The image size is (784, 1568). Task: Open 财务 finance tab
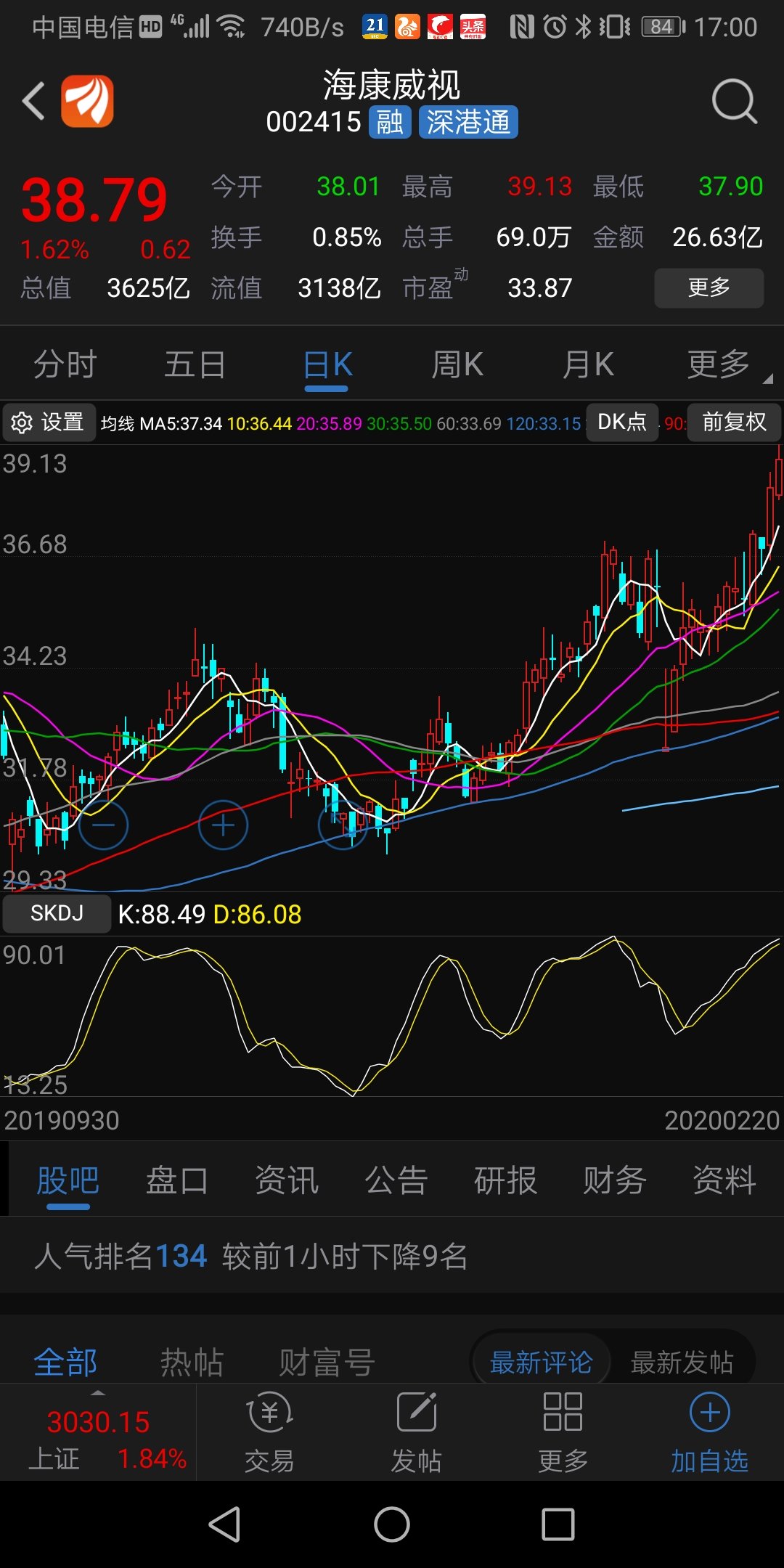pos(615,1180)
